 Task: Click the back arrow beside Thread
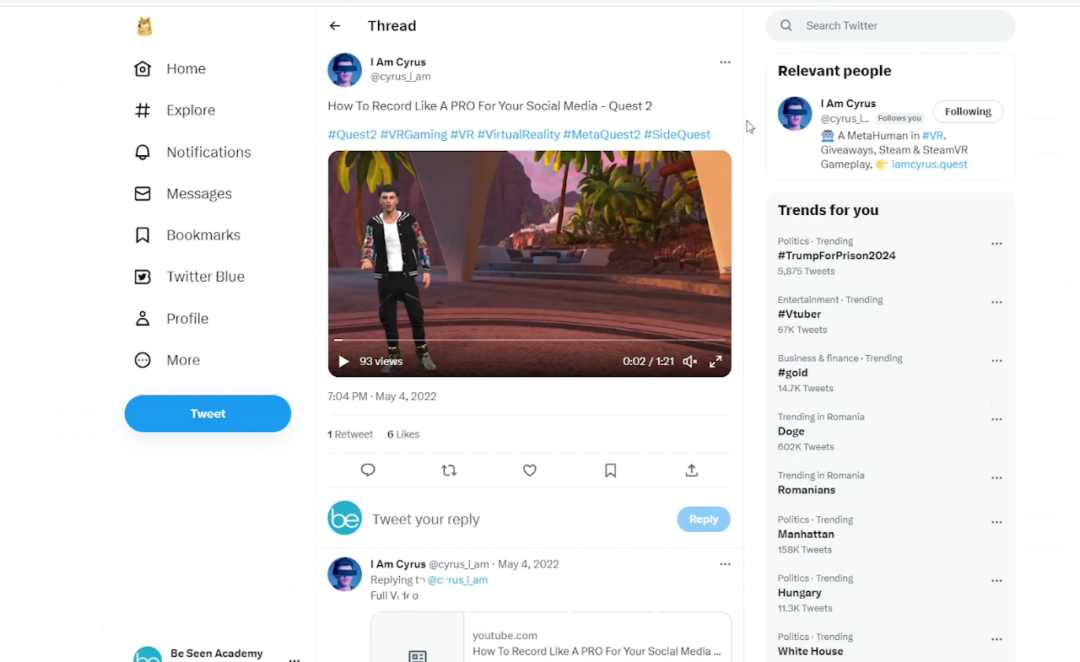point(335,26)
